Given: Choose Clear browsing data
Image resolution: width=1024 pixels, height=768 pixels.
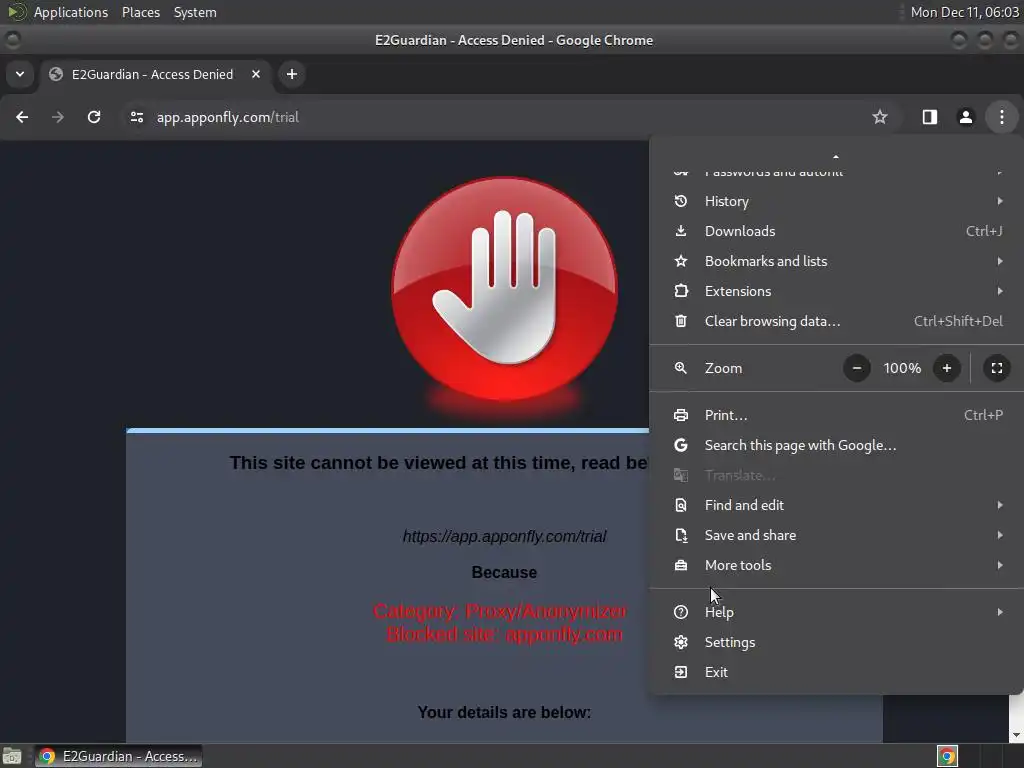Looking at the screenshot, I should point(837,321).
